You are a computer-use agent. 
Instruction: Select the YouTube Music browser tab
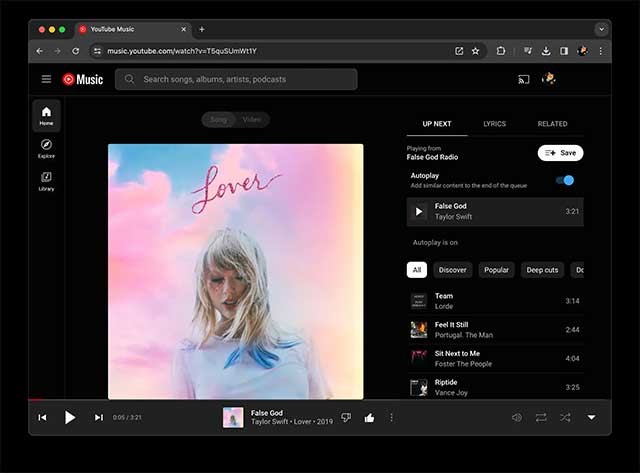point(133,29)
